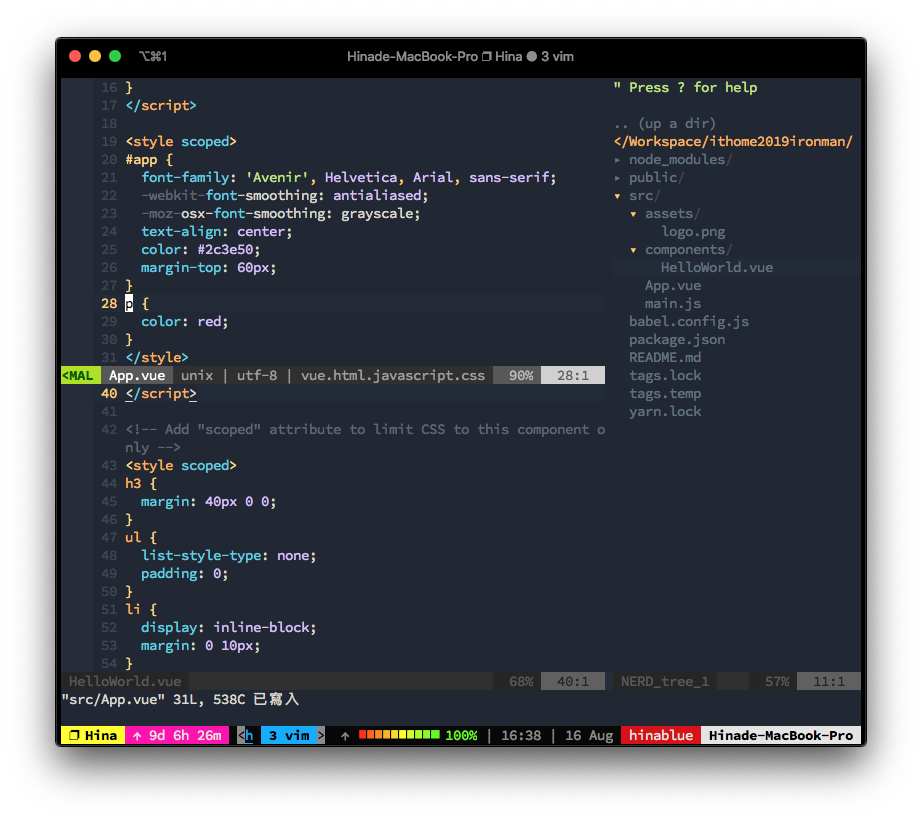Click the hinablue username segment
Viewport: 922px width, 820px height.
[x=661, y=735]
